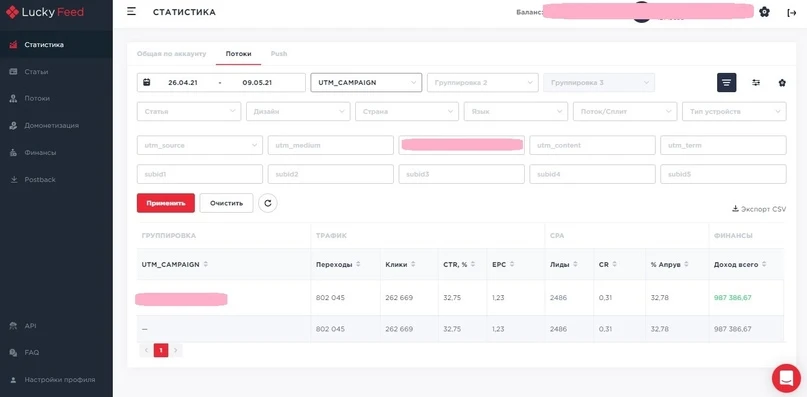Click the subid3 input field
This screenshot has width=807, height=397.
click(x=461, y=174)
